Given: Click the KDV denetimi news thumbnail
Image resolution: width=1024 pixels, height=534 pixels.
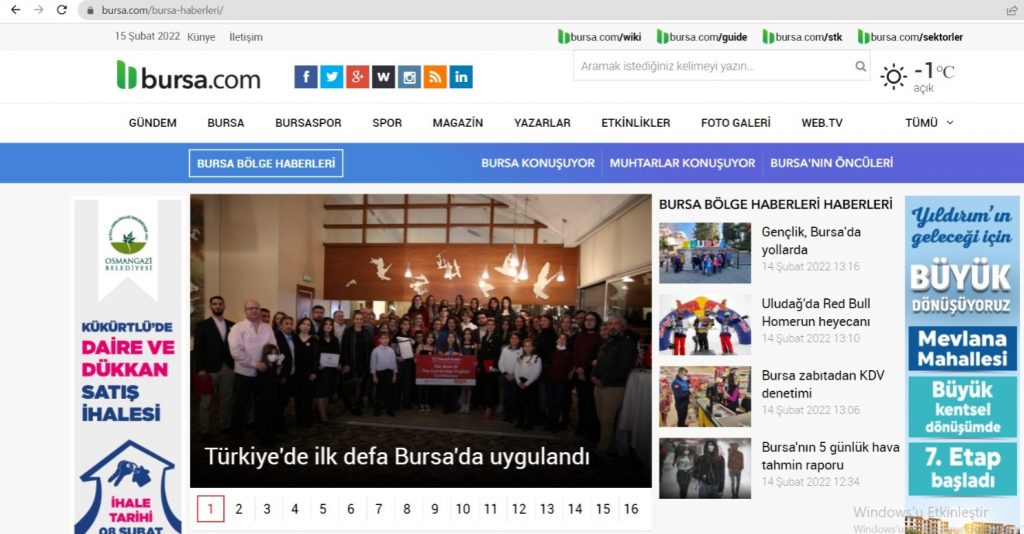Looking at the screenshot, I should point(705,397).
